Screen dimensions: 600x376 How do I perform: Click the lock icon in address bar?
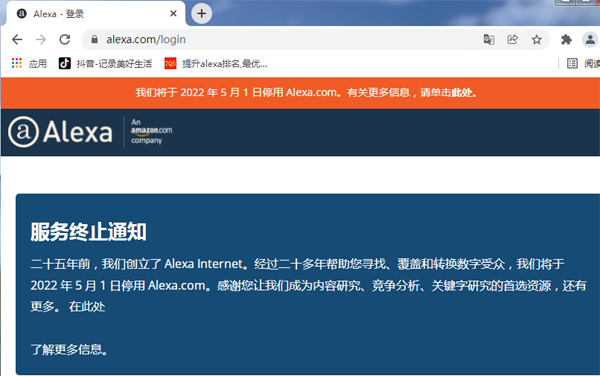point(95,39)
